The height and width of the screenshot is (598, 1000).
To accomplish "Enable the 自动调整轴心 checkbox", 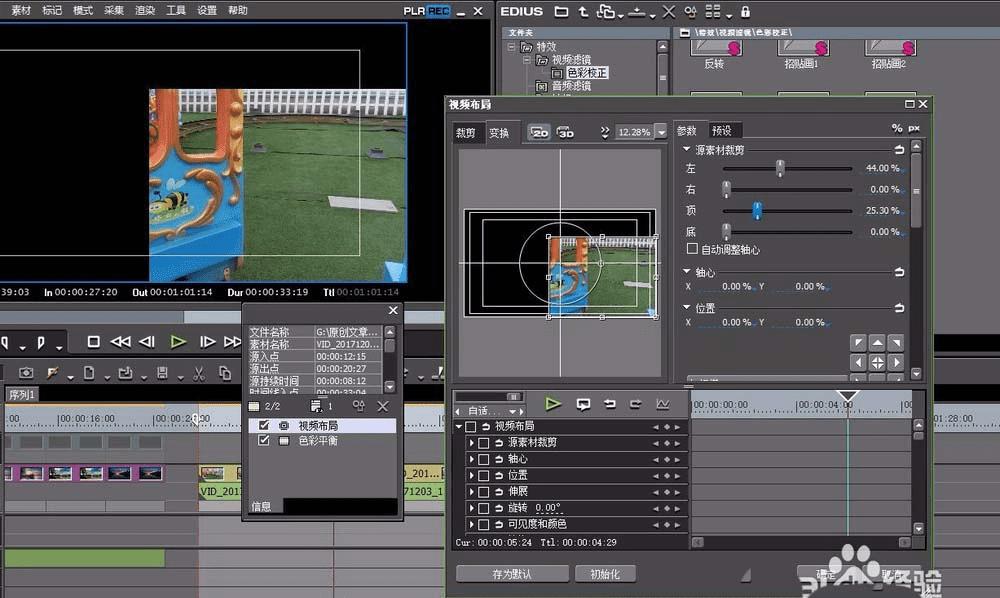I will point(692,249).
